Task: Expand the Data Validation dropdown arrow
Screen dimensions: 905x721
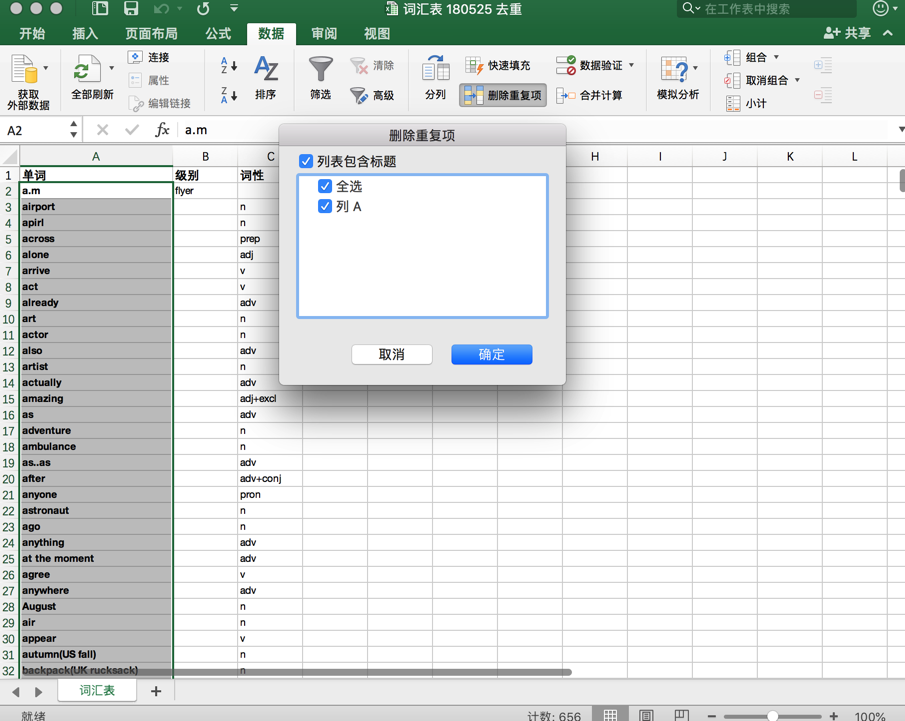Action: (x=631, y=65)
